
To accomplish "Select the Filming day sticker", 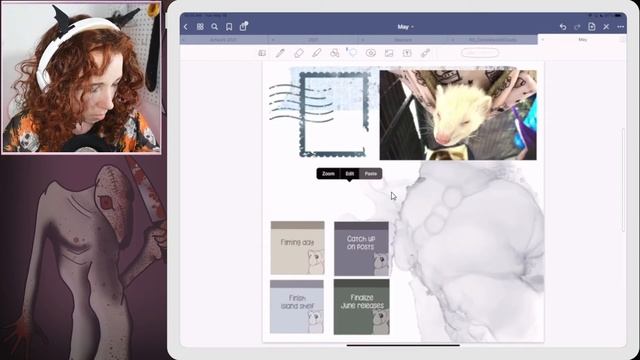I will pos(298,248).
